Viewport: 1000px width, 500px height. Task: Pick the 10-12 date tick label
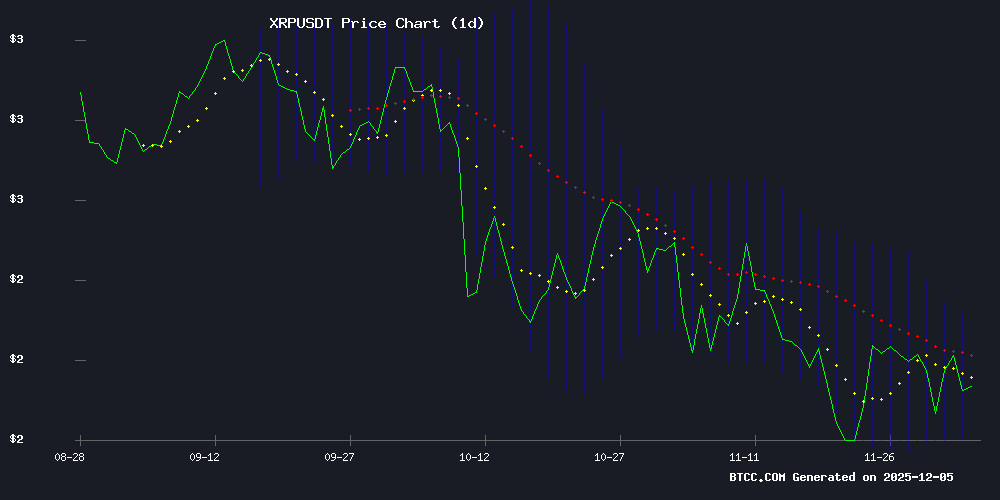(474, 456)
